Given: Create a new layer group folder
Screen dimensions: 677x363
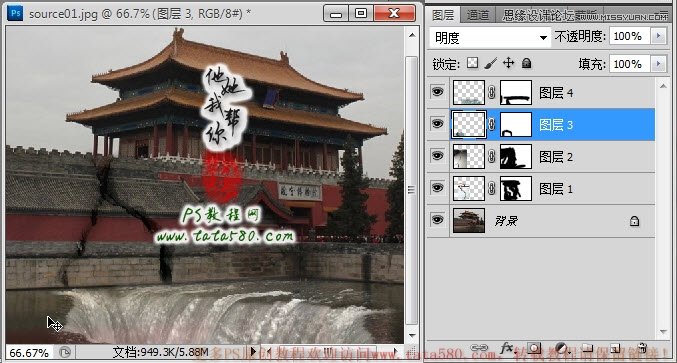Looking at the screenshot, I should (x=587, y=348).
